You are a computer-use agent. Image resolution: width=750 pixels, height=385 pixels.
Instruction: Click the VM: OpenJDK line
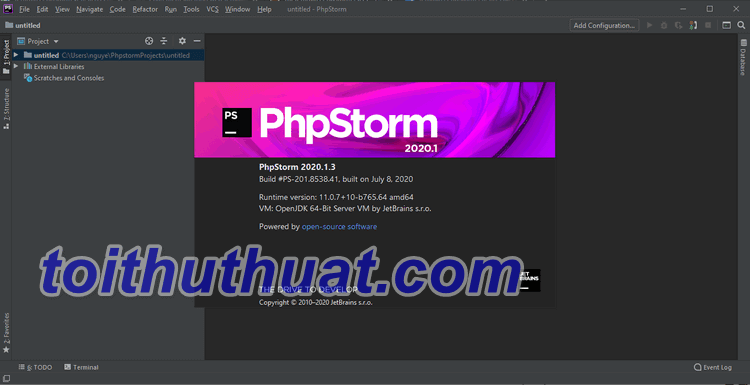(x=345, y=209)
